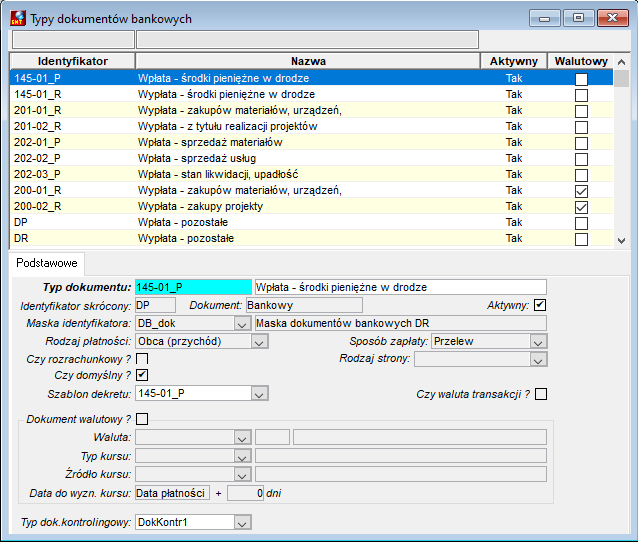Toggle Walutowy checkbox for row 201-01_R

(x=581, y=111)
